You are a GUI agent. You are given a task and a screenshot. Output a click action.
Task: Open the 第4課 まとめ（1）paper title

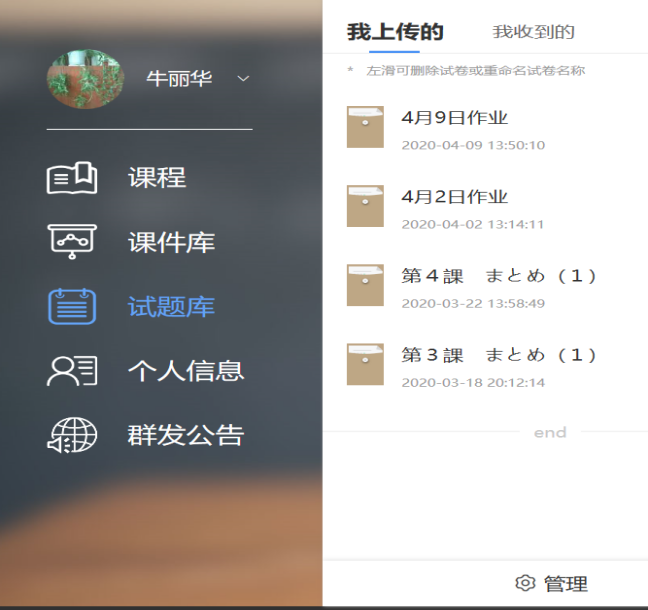499,276
